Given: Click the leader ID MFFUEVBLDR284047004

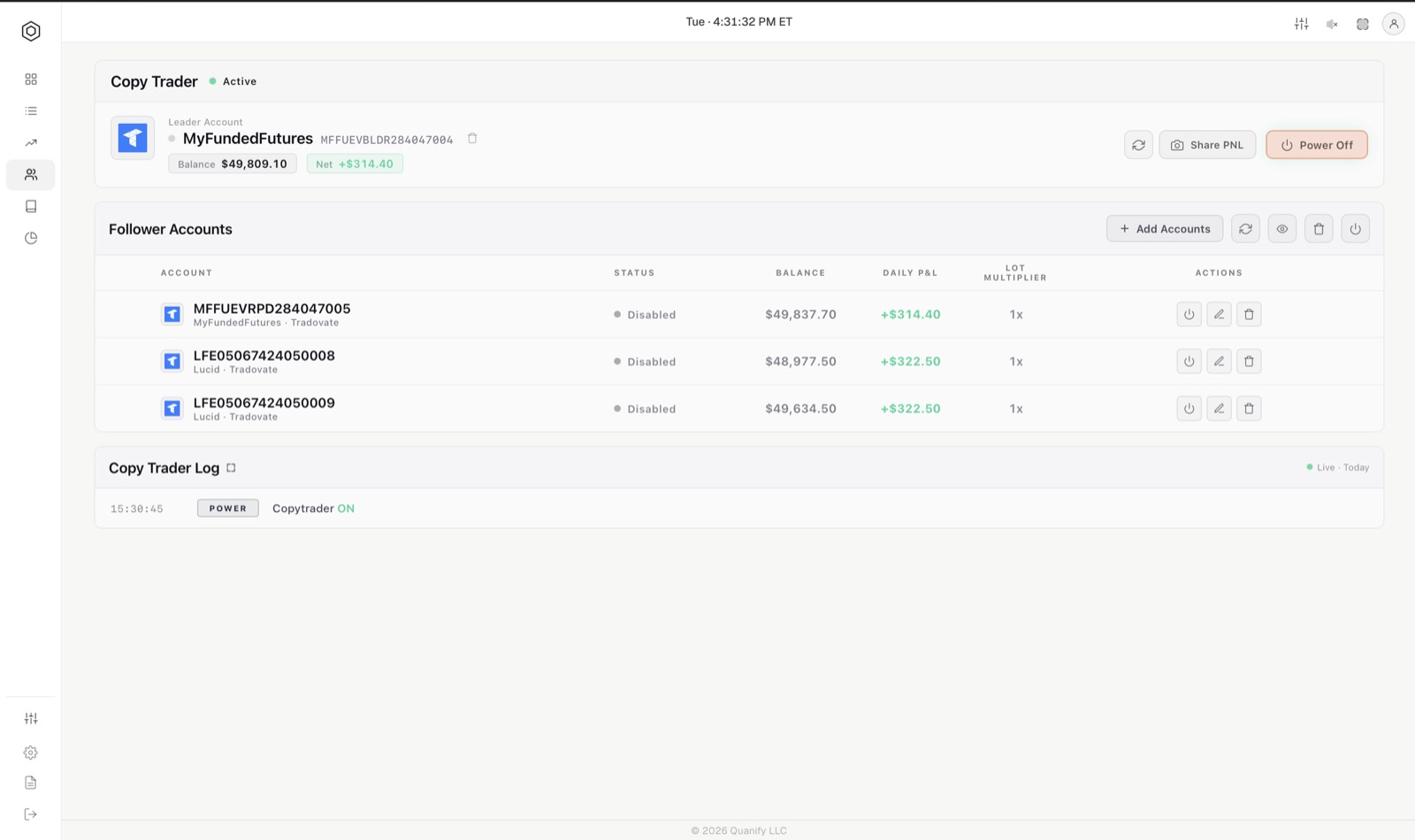Looking at the screenshot, I should tap(386, 140).
